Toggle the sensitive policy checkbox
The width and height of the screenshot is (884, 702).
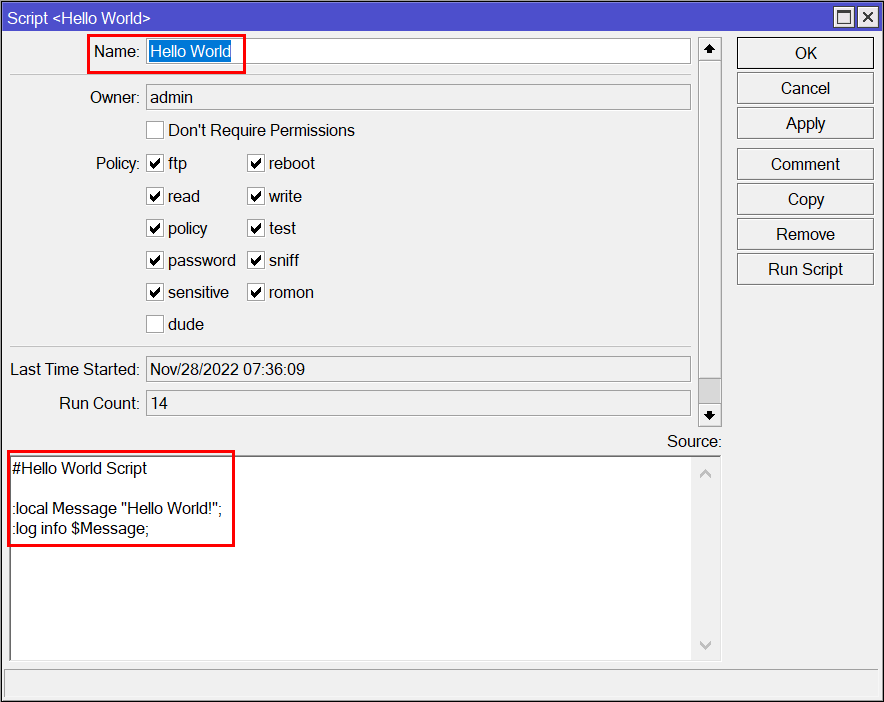[155, 293]
